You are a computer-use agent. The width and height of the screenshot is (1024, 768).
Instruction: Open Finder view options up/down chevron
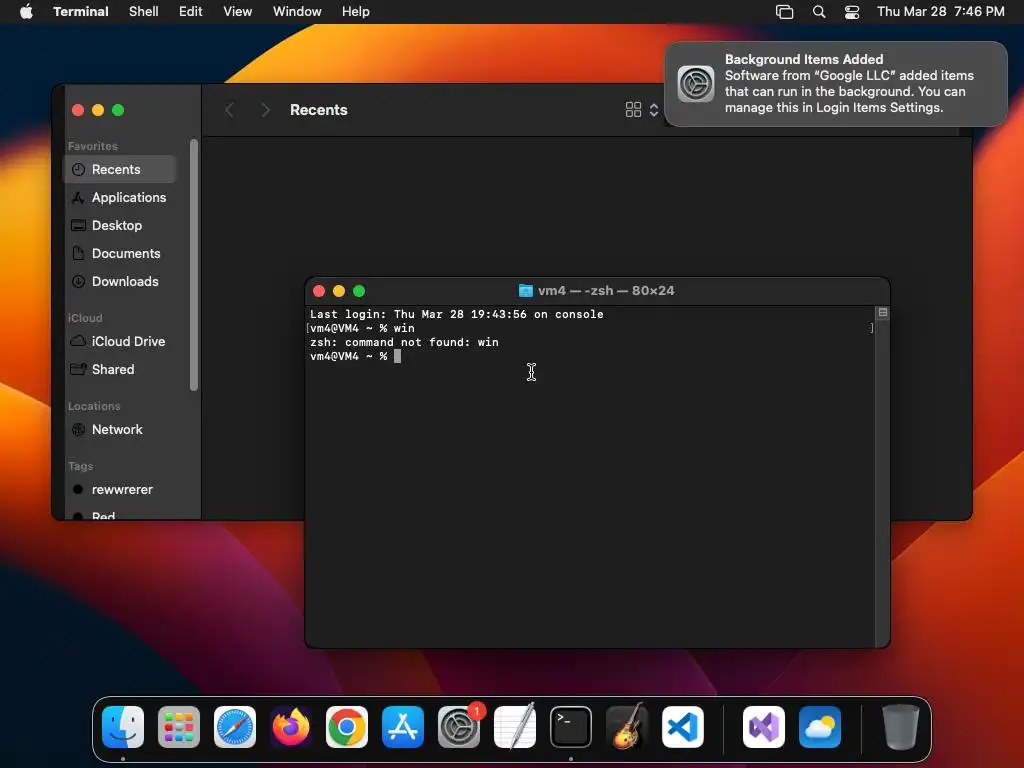click(654, 110)
